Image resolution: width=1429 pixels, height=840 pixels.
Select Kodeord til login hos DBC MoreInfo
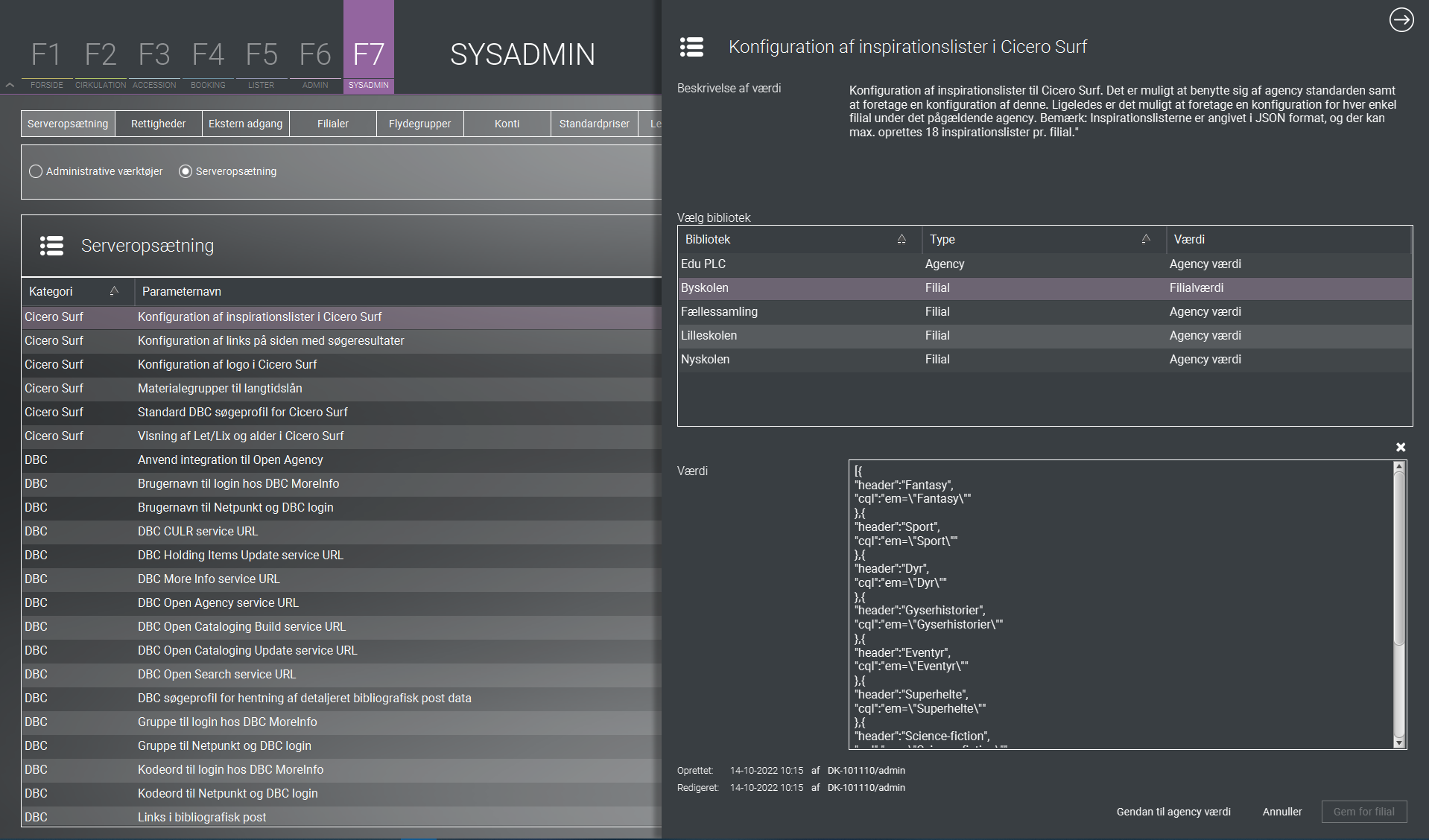pyautogui.click(x=342, y=770)
